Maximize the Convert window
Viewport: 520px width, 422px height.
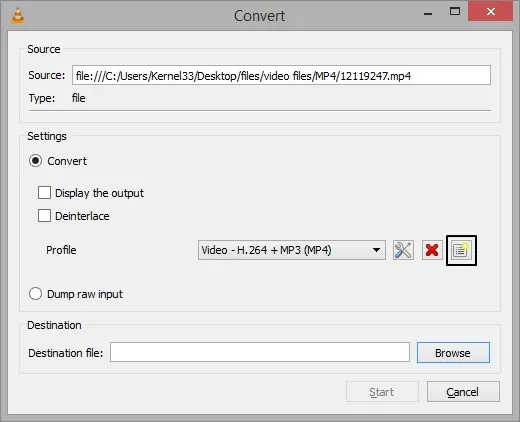[x=455, y=12]
